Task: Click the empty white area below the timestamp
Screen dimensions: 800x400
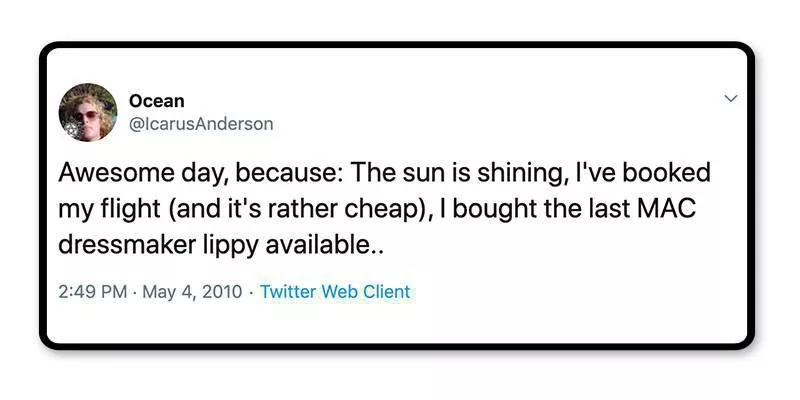Action: (x=400, y=325)
